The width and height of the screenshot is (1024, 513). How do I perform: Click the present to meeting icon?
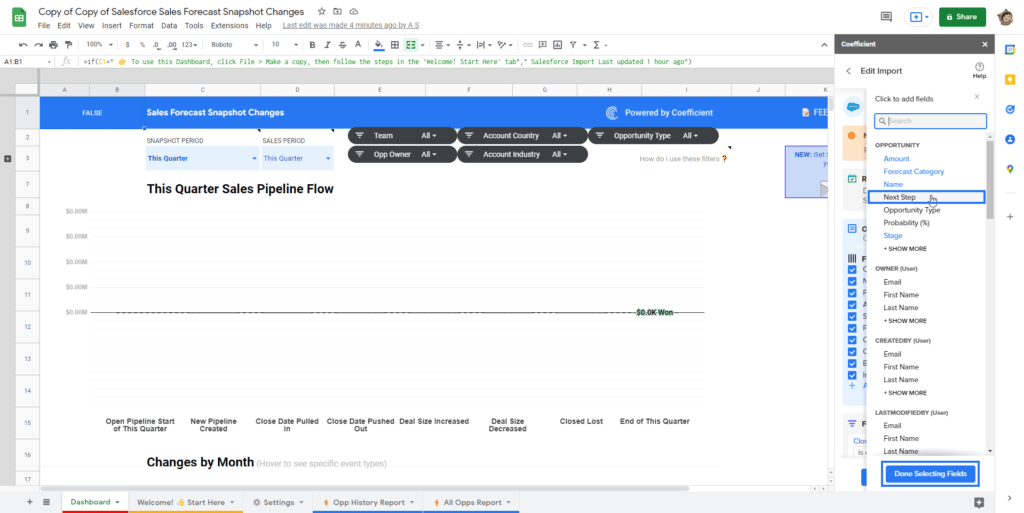[918, 18]
